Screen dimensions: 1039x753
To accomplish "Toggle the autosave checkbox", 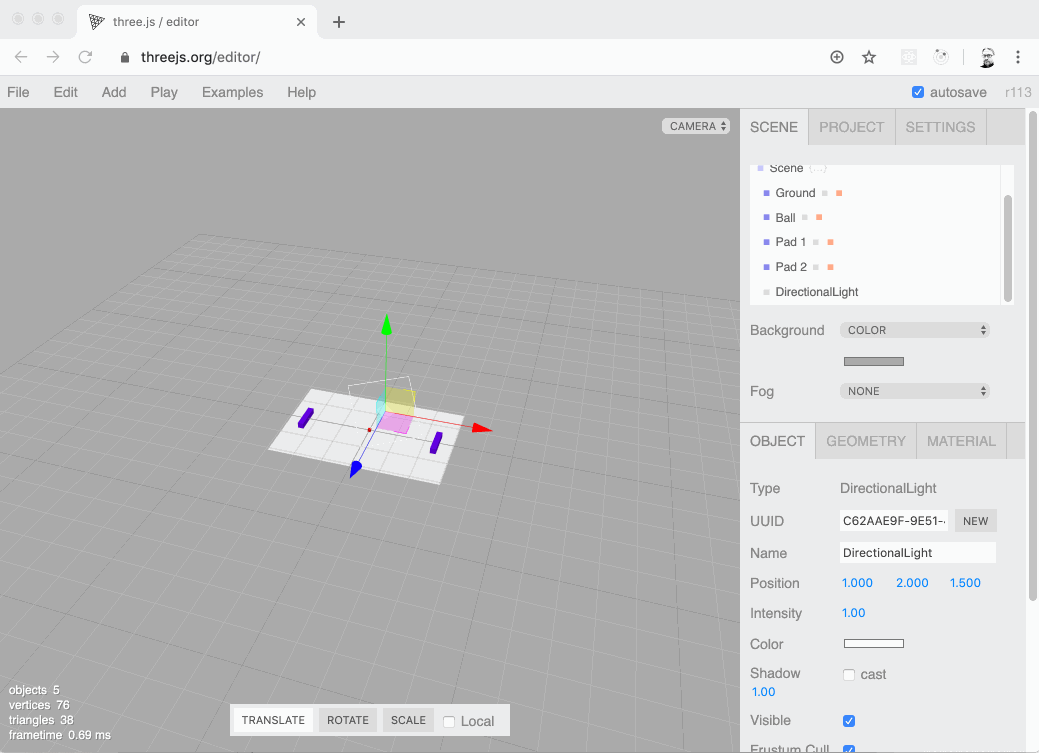I will [918, 92].
